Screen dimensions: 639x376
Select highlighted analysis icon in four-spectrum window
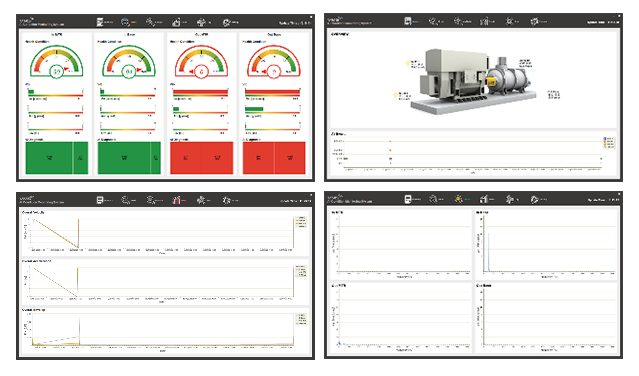458,199
